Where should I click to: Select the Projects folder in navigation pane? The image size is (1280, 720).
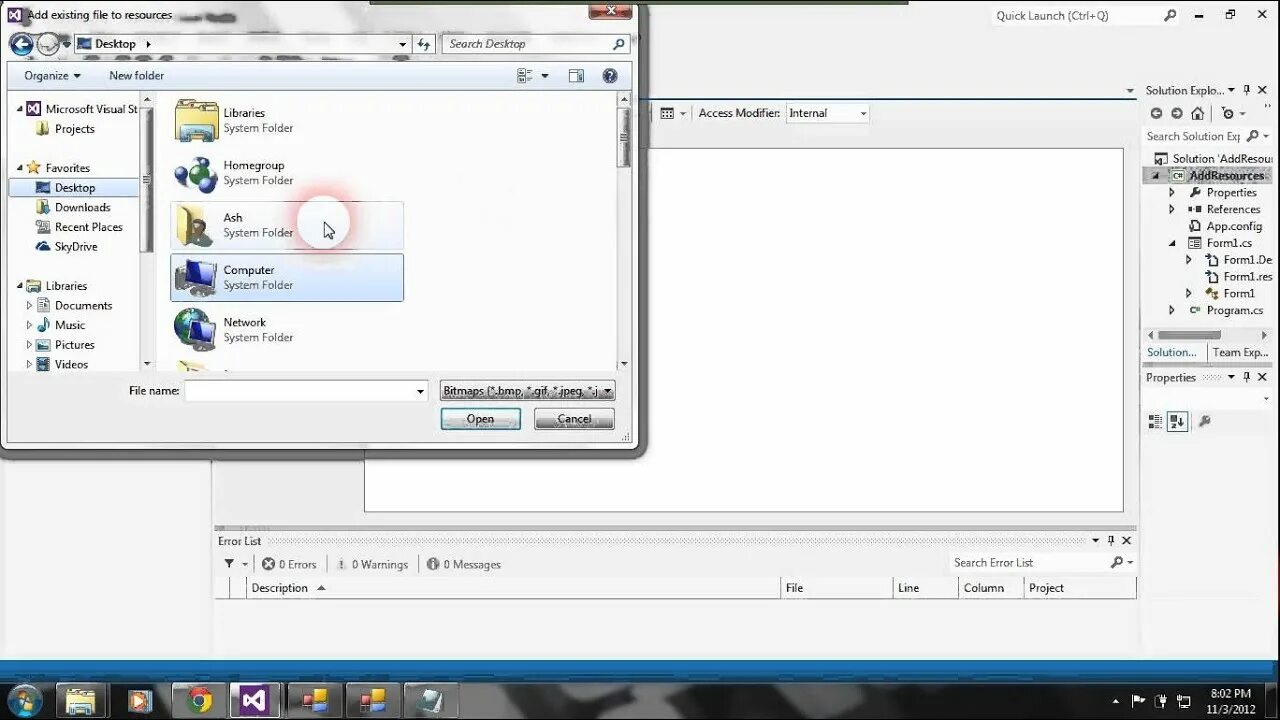74,129
